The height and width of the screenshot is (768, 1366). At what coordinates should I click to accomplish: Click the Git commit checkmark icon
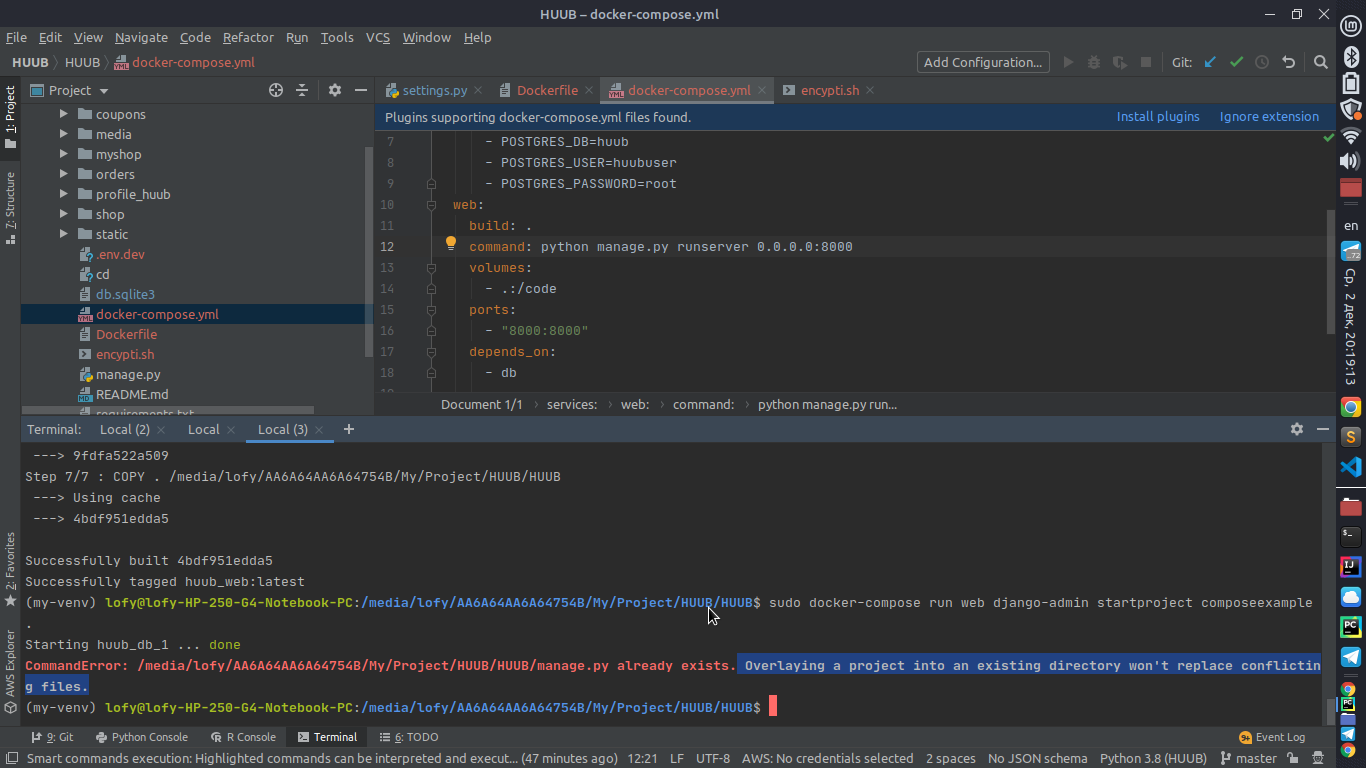coord(1236,62)
